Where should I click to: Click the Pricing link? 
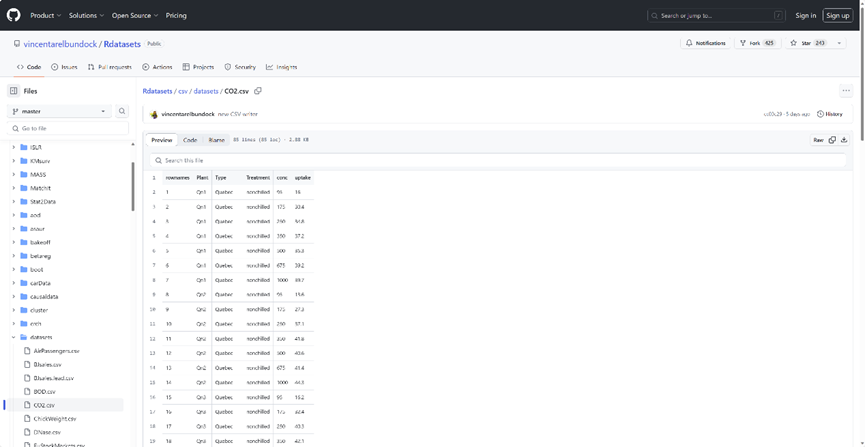coord(176,15)
